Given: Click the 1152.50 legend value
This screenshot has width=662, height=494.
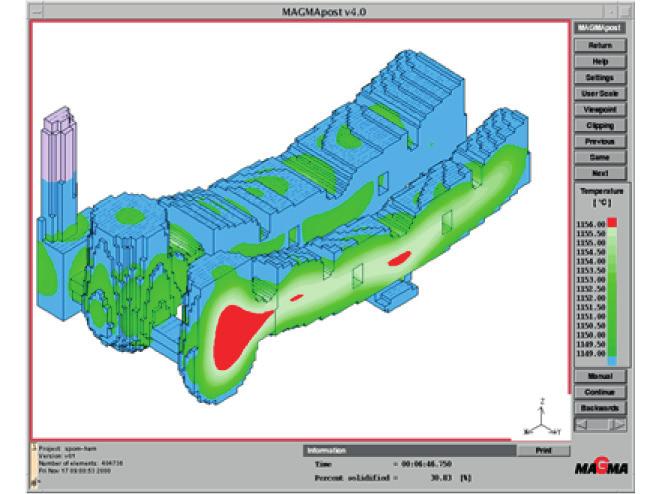Looking at the screenshot, I should coord(591,289).
